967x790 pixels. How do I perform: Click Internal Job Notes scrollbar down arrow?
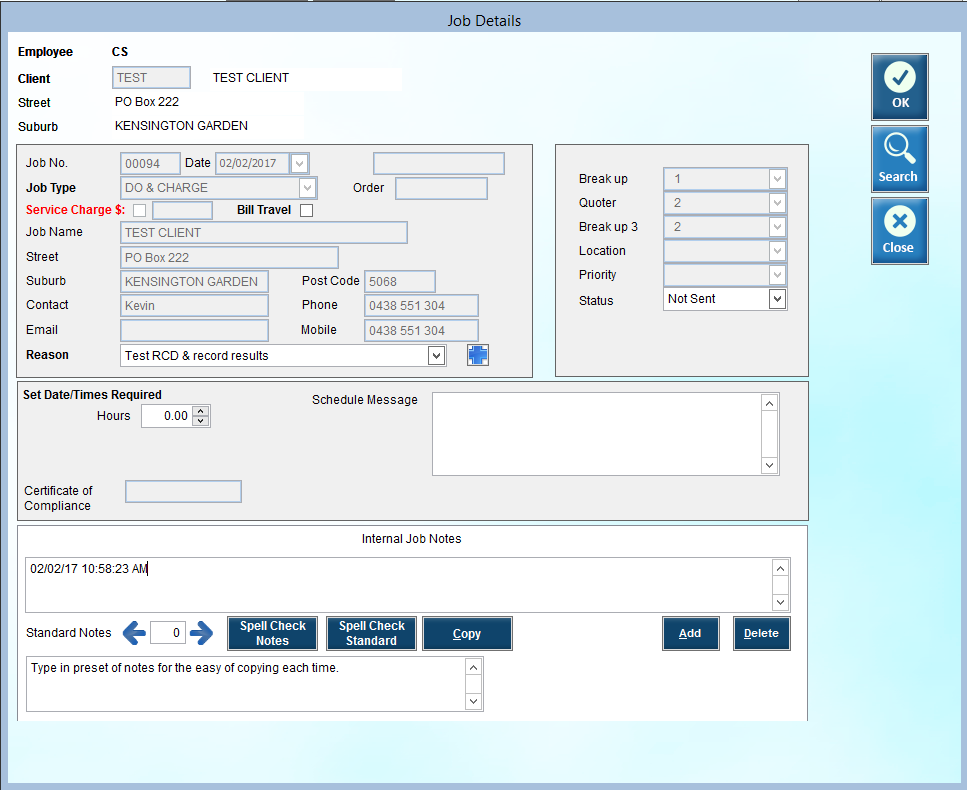(780, 602)
